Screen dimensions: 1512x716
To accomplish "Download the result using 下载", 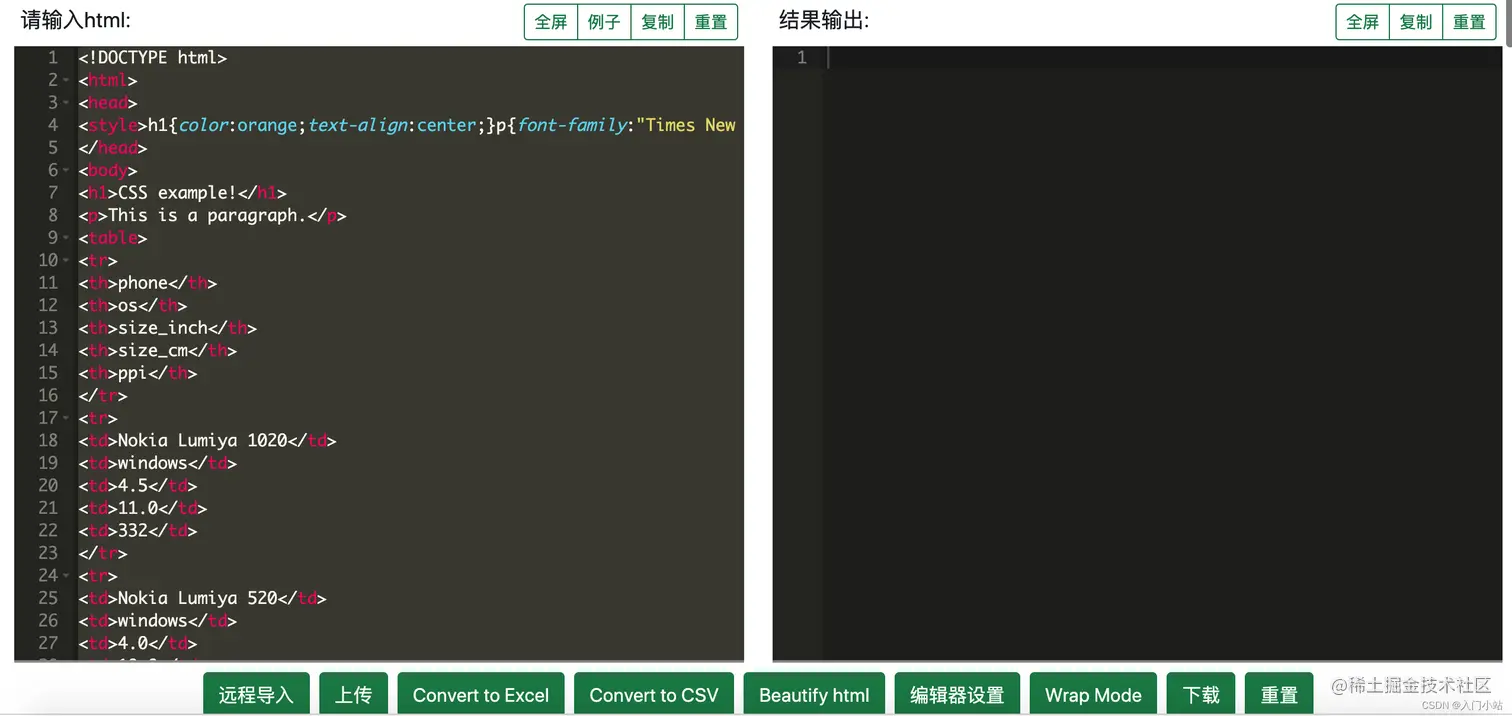I will click(x=1200, y=694).
